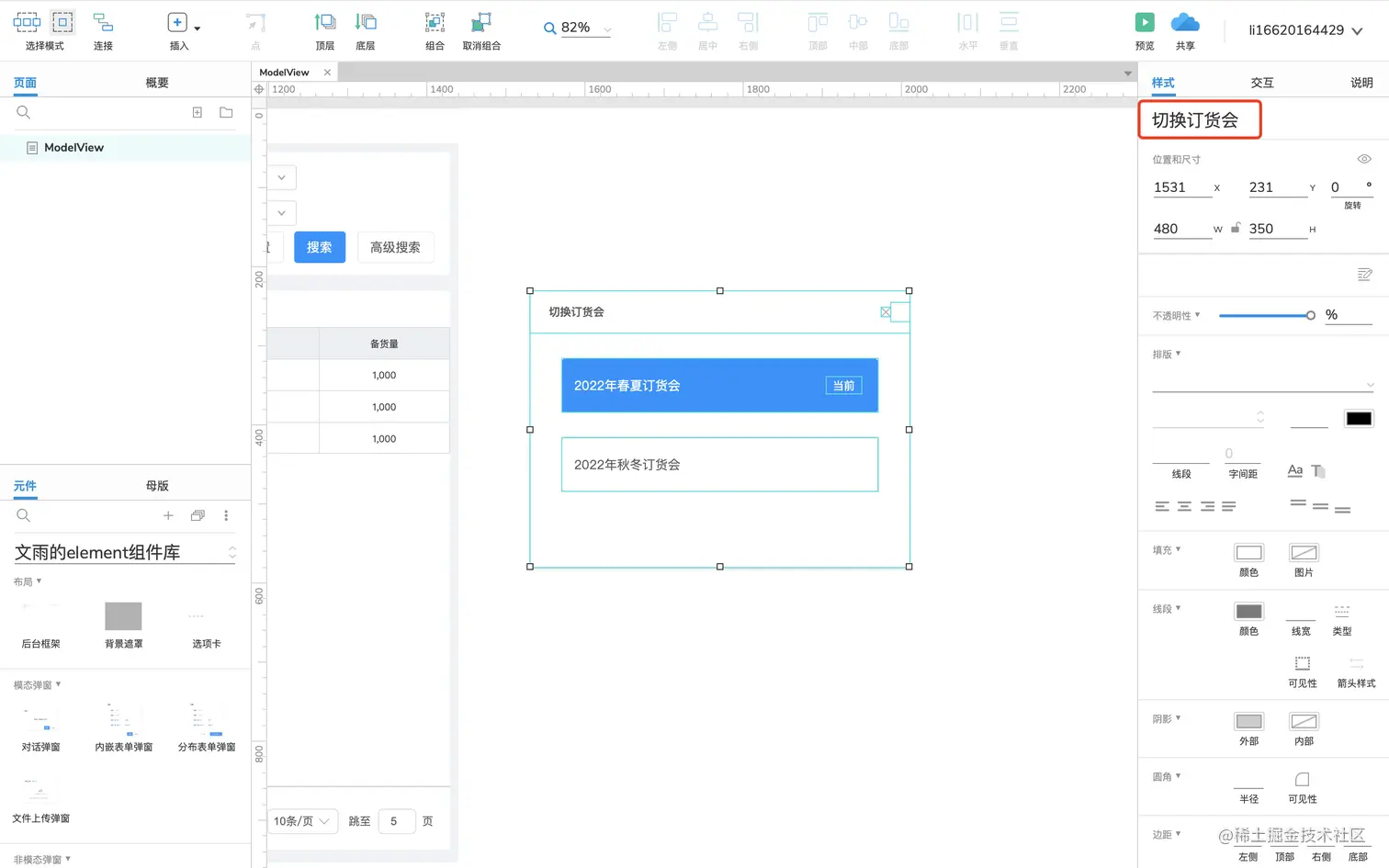Open the arrow style (箭头样式) option
The image size is (1389, 868).
tap(1356, 663)
